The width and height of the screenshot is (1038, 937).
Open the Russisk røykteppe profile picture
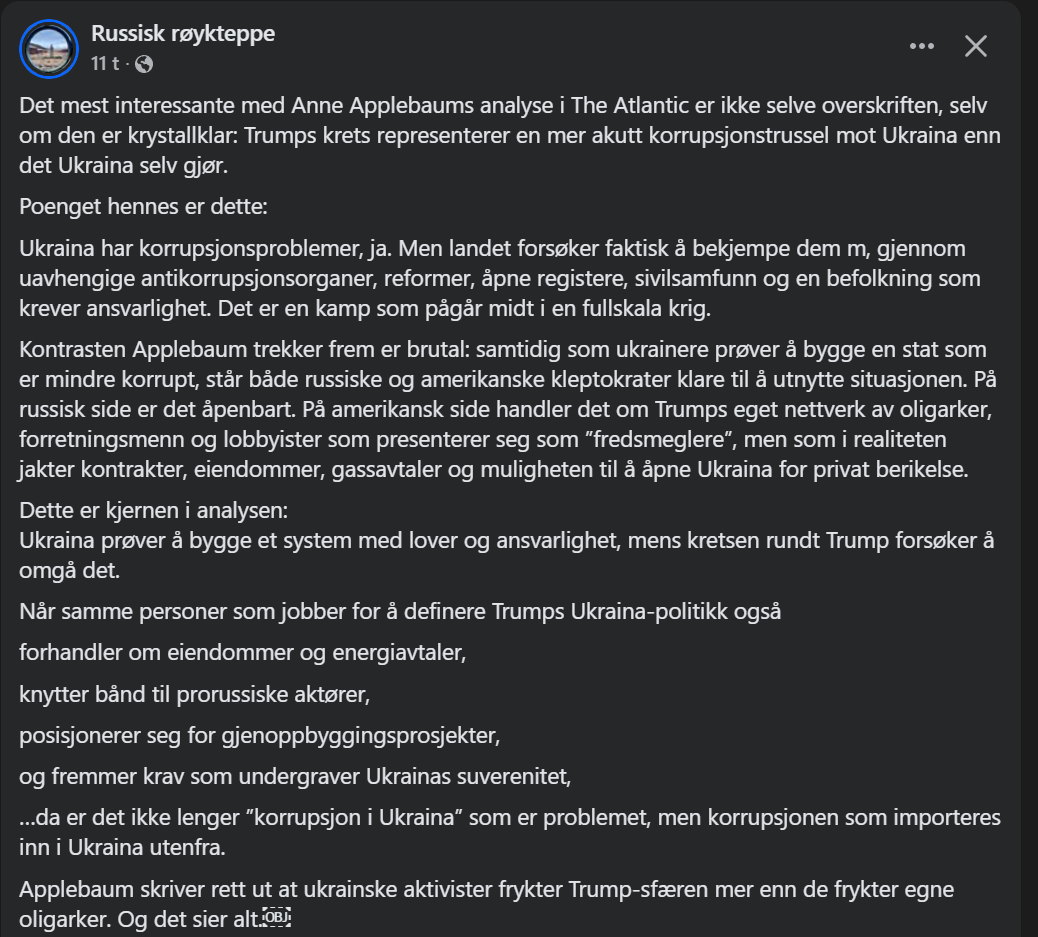coord(49,48)
